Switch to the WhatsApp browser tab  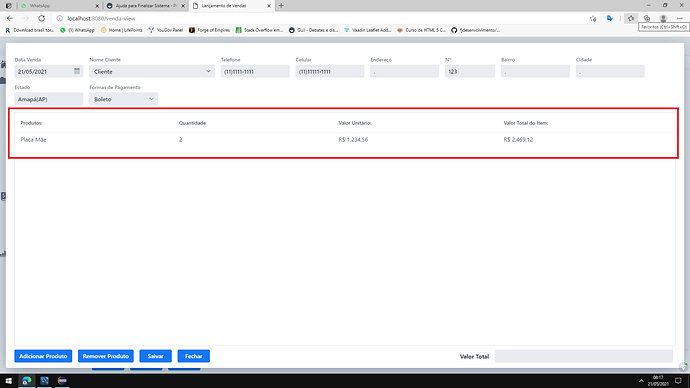59,6
